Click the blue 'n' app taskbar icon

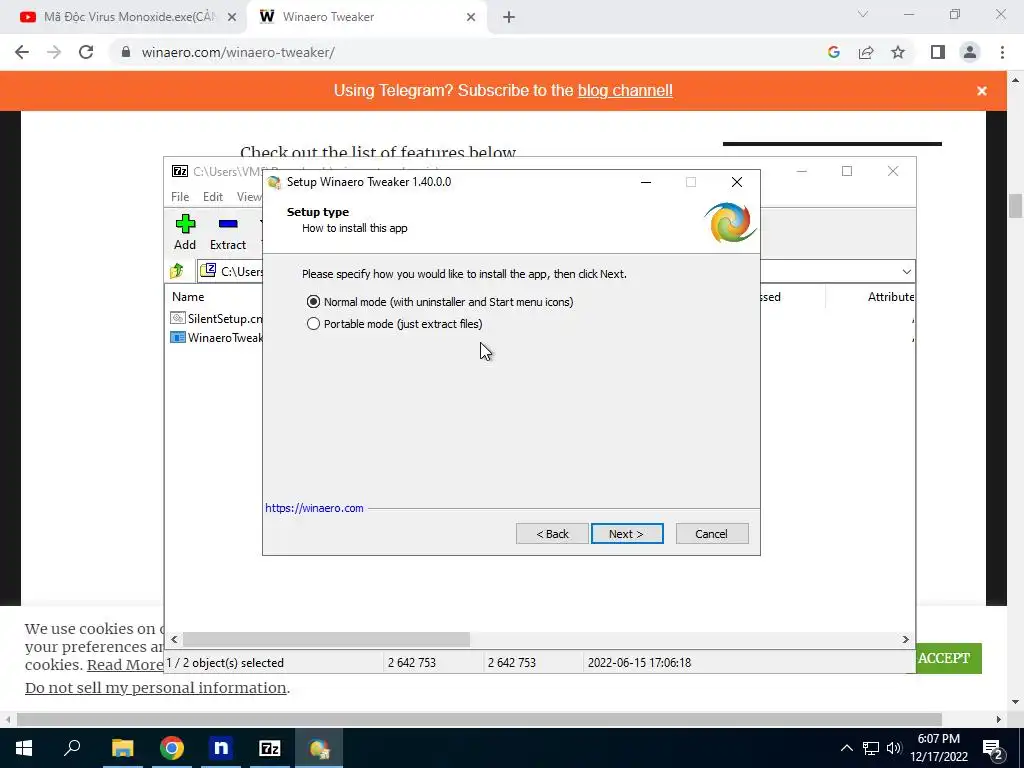click(221, 748)
